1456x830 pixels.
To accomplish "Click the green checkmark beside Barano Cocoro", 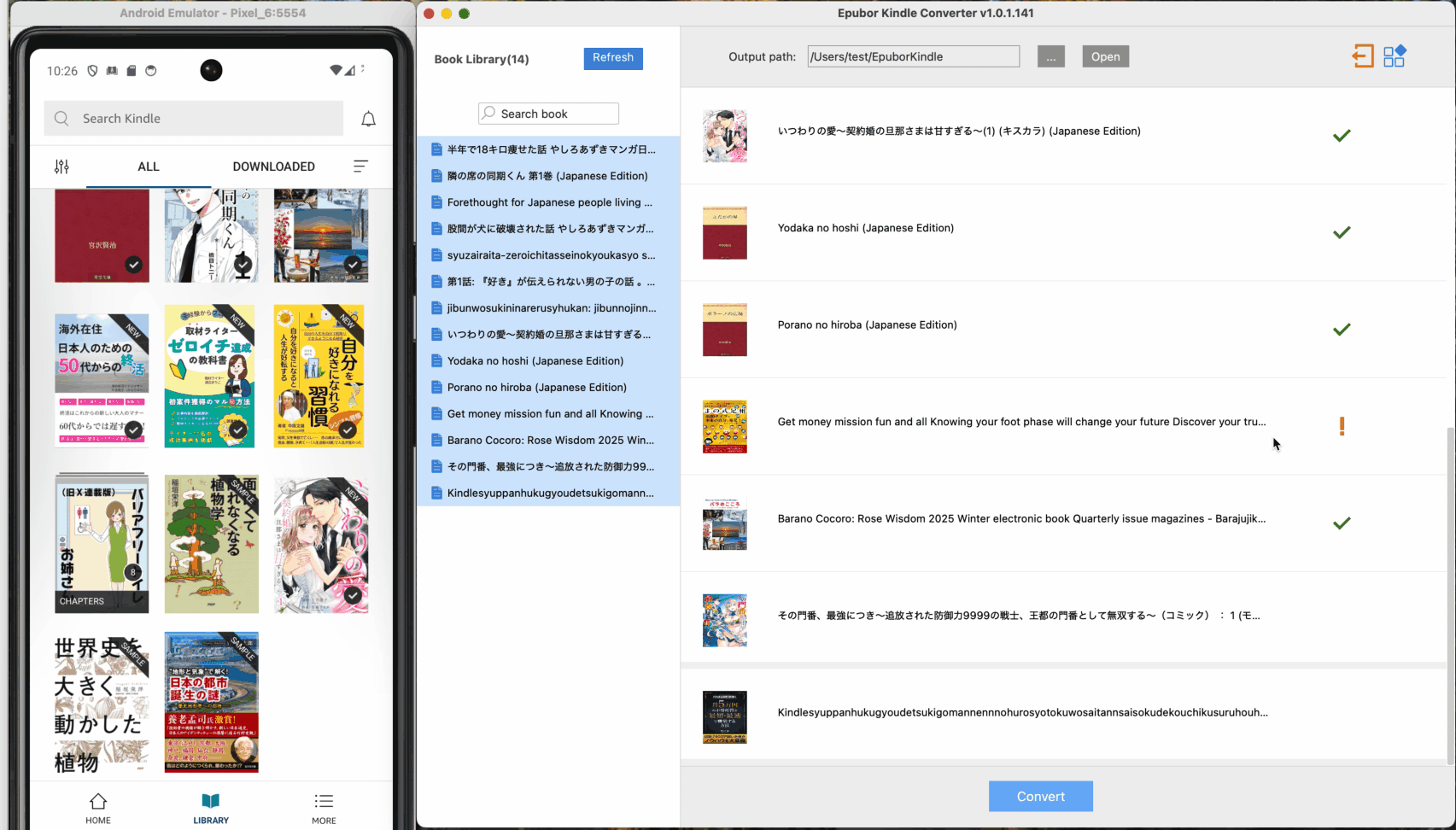I will [x=1342, y=523].
